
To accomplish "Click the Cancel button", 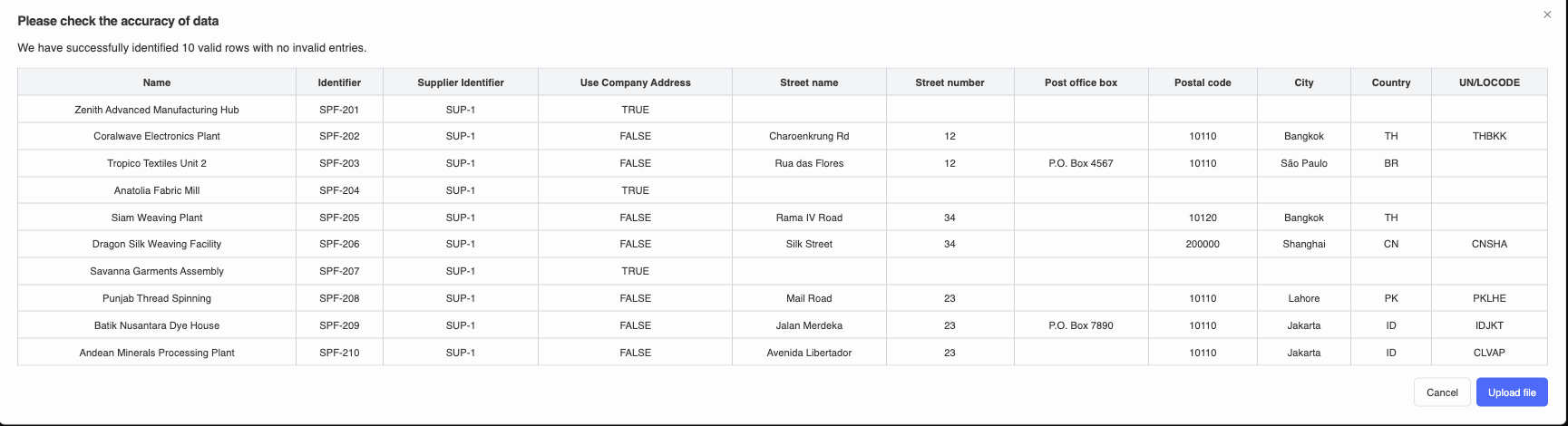I will coord(1442,392).
